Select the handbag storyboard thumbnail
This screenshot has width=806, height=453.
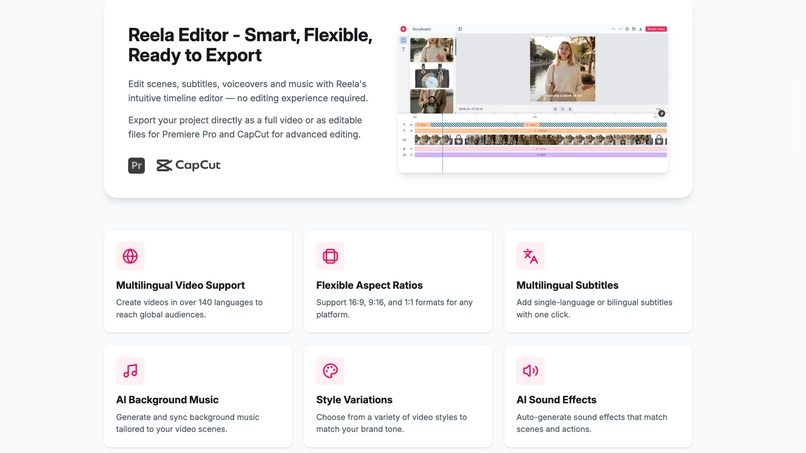[x=432, y=76]
